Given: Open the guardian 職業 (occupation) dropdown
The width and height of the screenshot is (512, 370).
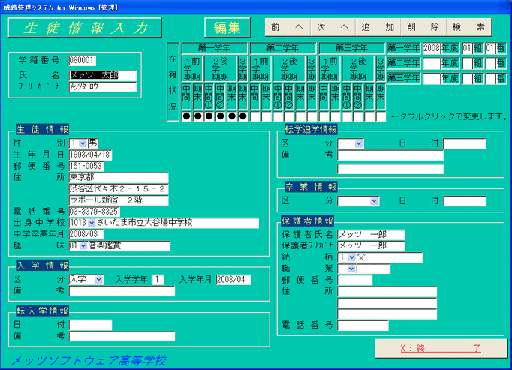Looking at the screenshot, I should (352, 269).
